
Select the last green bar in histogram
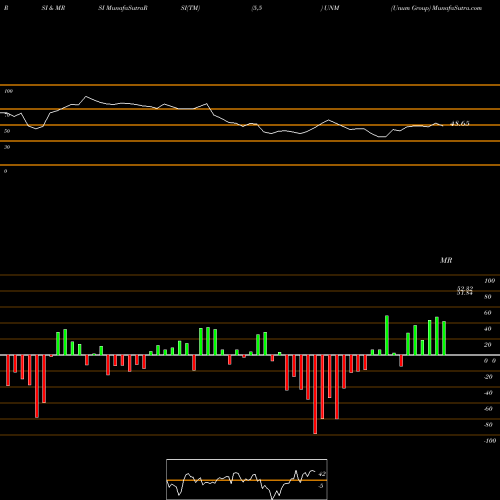click(444, 338)
